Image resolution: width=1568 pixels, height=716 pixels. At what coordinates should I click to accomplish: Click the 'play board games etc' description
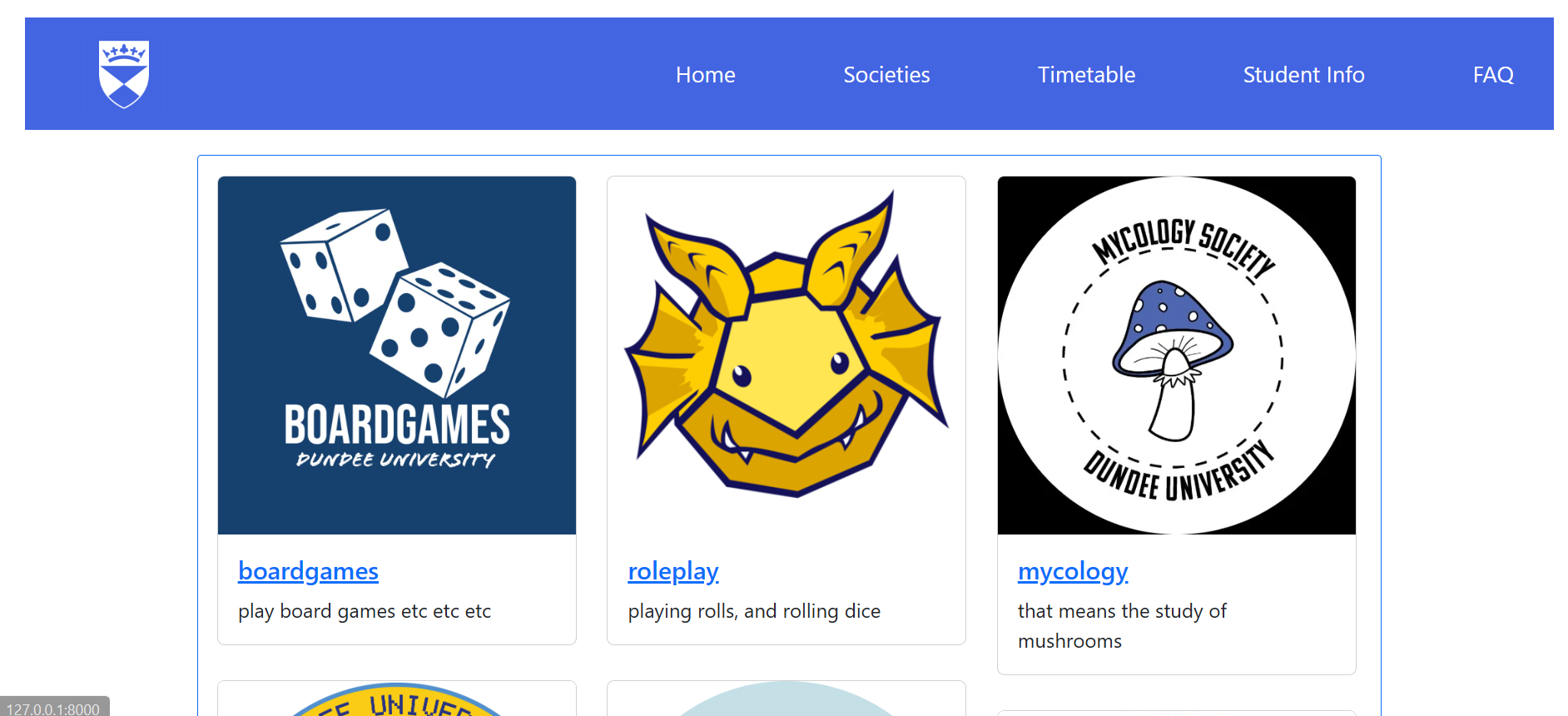pyautogui.click(x=365, y=611)
